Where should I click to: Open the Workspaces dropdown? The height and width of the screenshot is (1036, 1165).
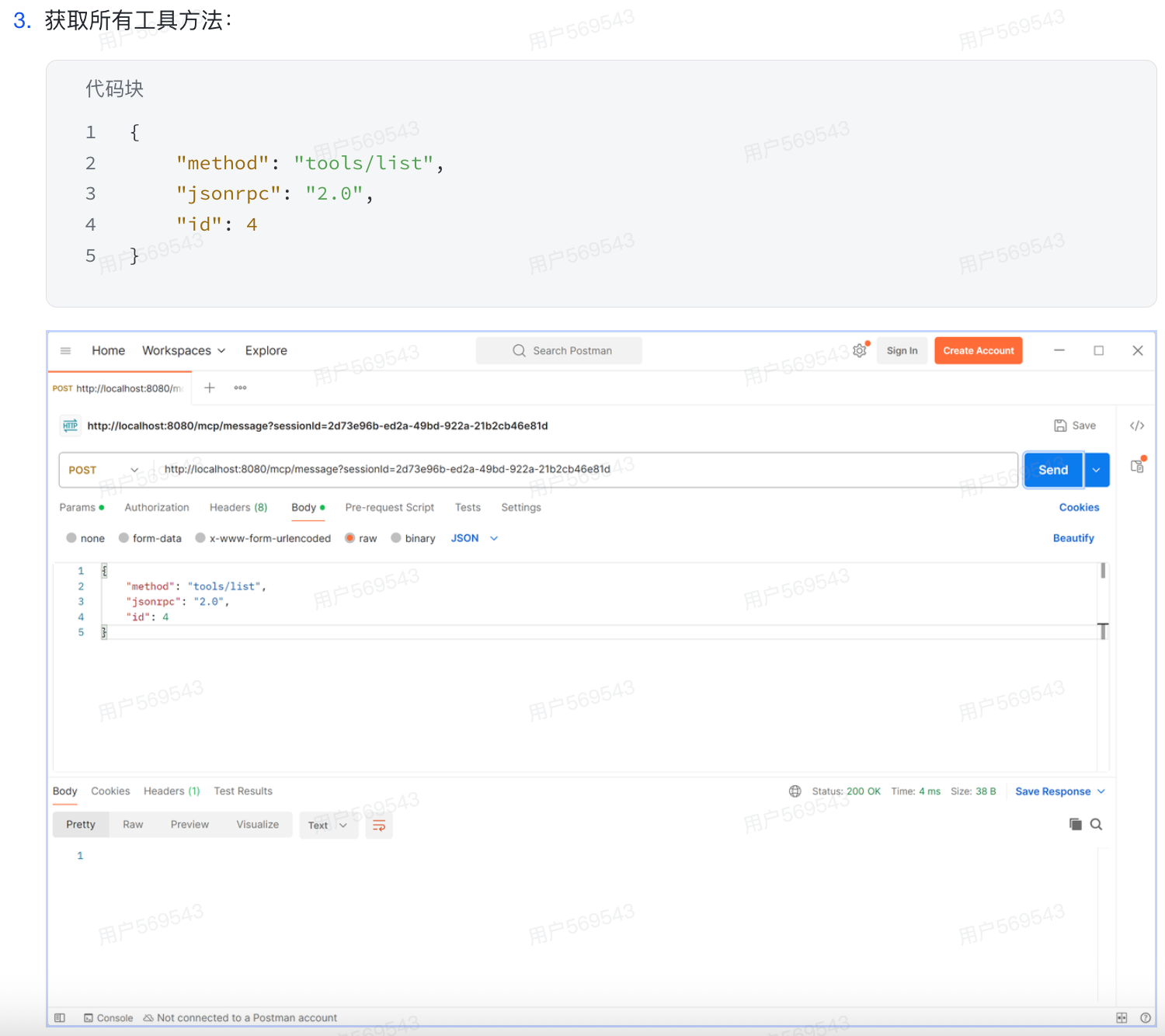pyautogui.click(x=184, y=351)
